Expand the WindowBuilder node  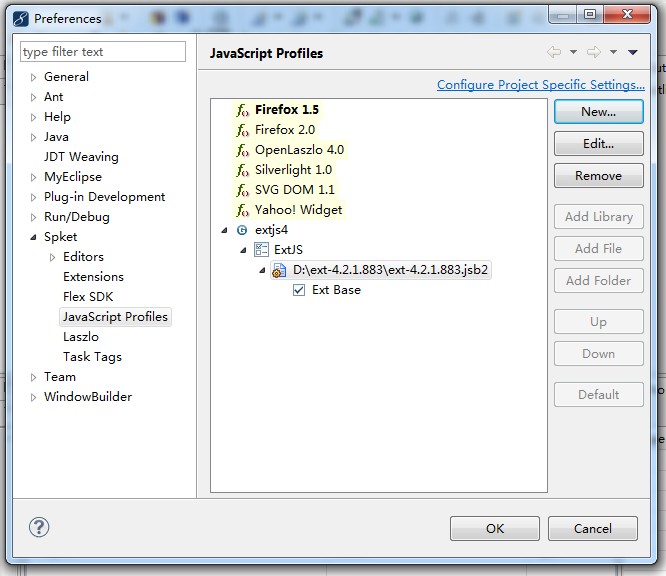click(34, 397)
